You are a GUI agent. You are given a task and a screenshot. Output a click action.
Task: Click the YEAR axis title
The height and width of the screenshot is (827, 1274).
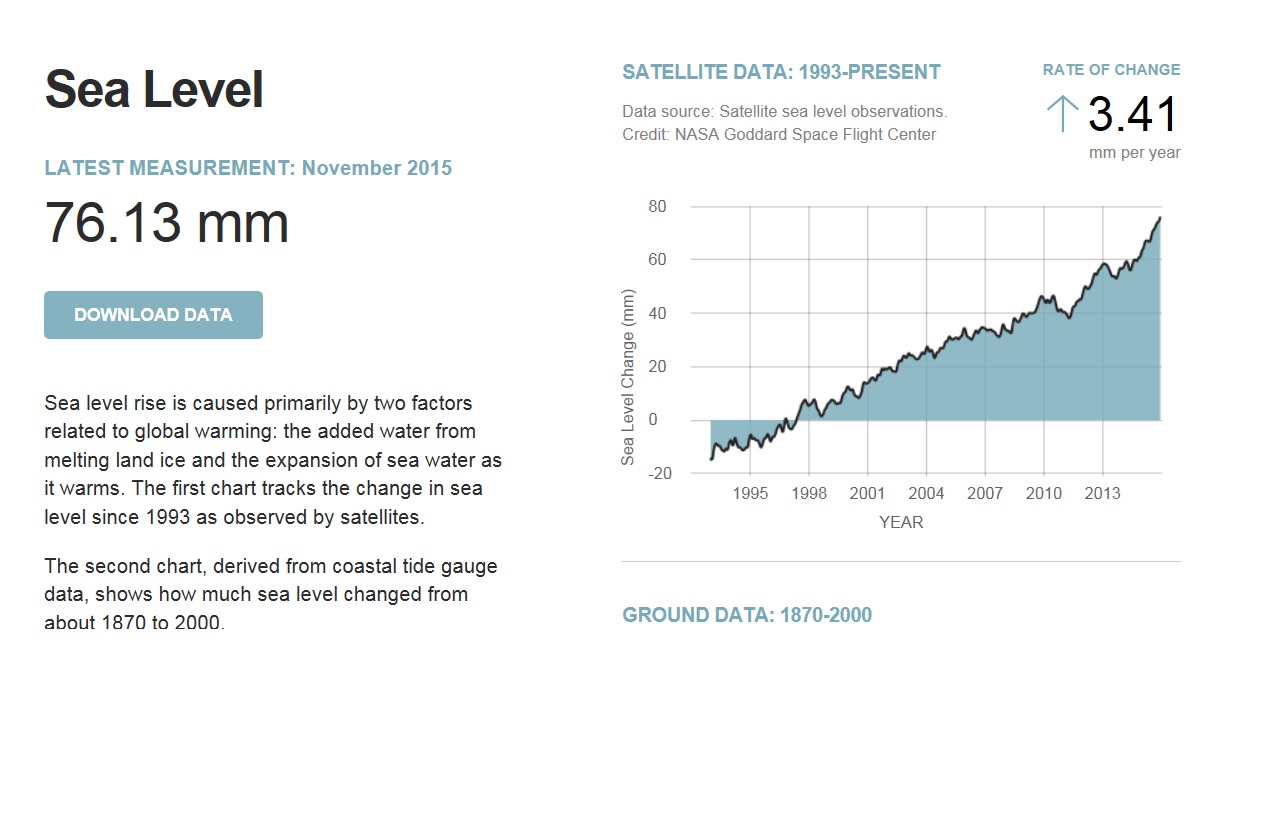tap(901, 522)
